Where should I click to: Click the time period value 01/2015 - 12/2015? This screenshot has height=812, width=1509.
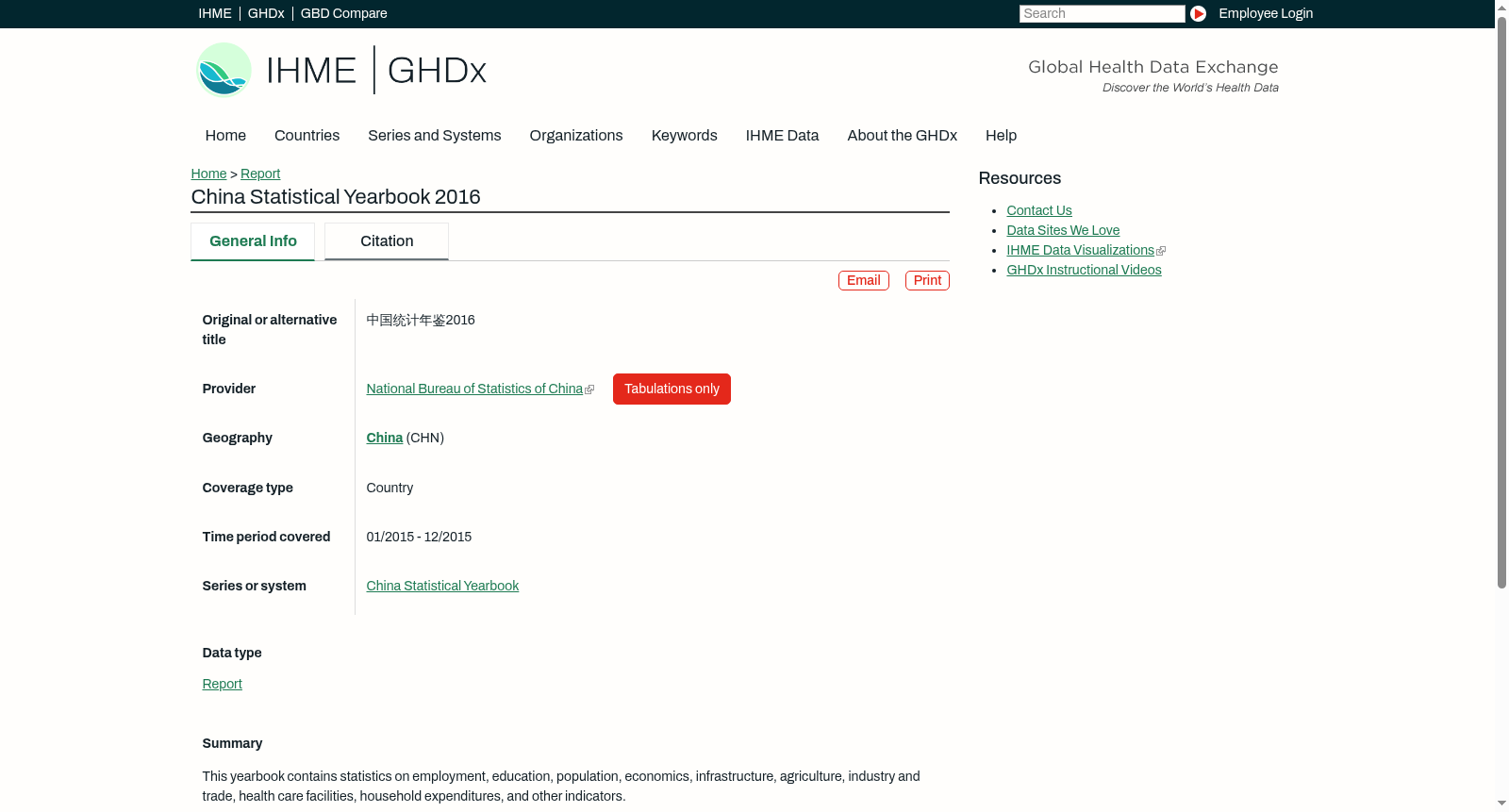point(419,537)
